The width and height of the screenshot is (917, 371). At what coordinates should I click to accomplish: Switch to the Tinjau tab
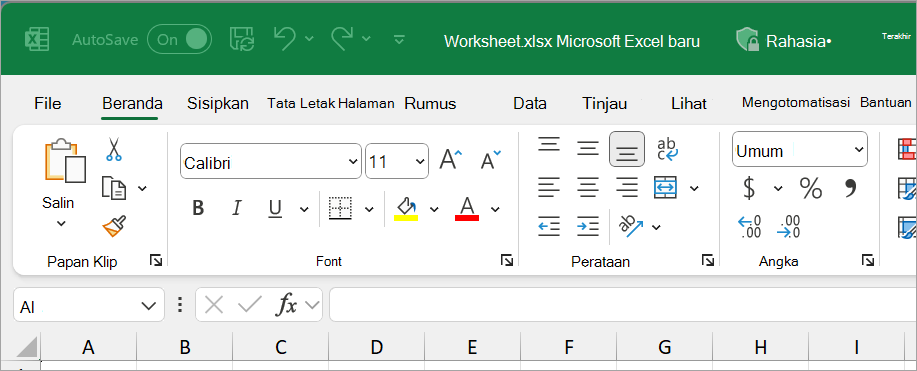pyautogui.click(x=605, y=104)
